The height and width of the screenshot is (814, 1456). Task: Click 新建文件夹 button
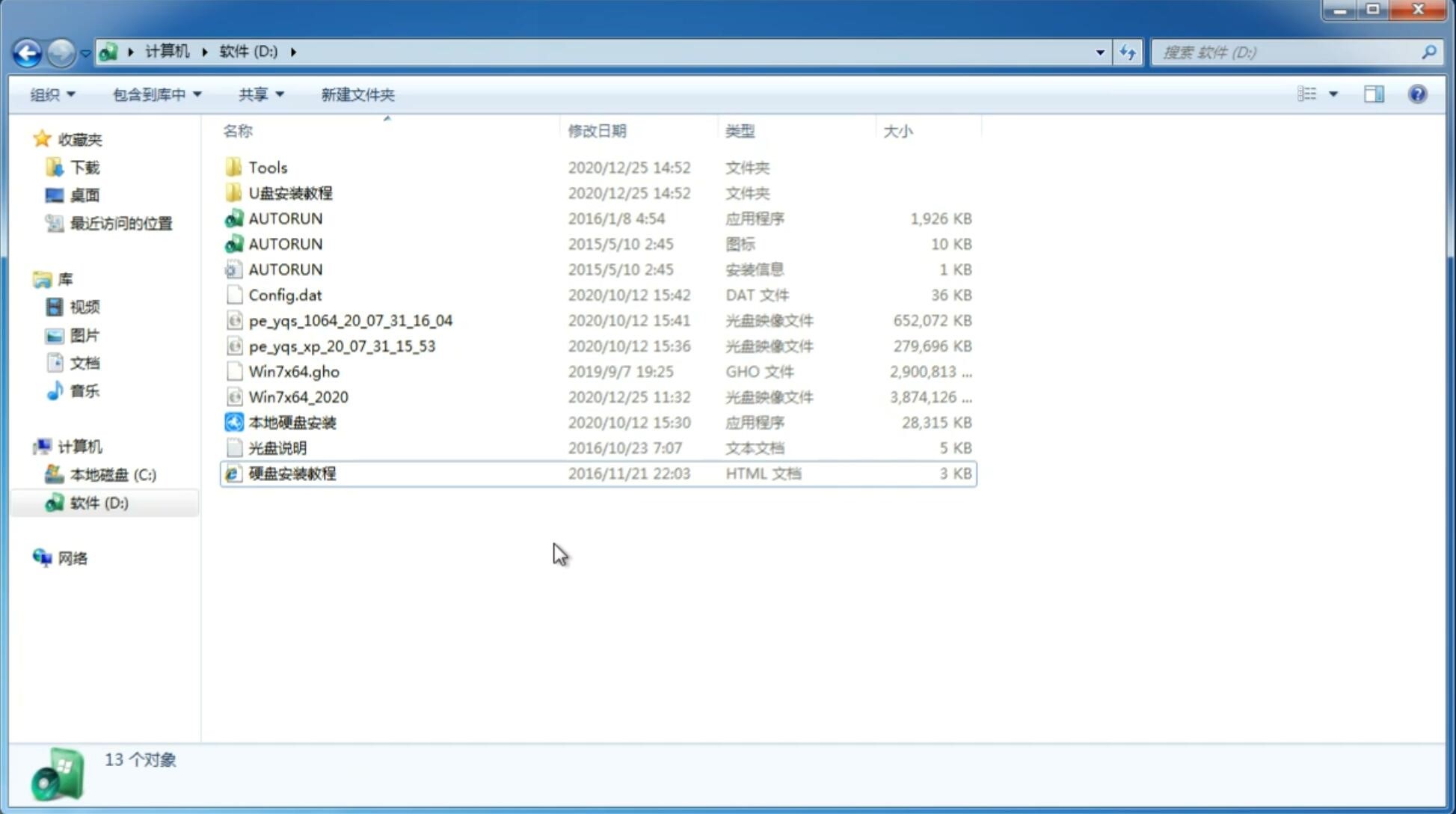357,94
